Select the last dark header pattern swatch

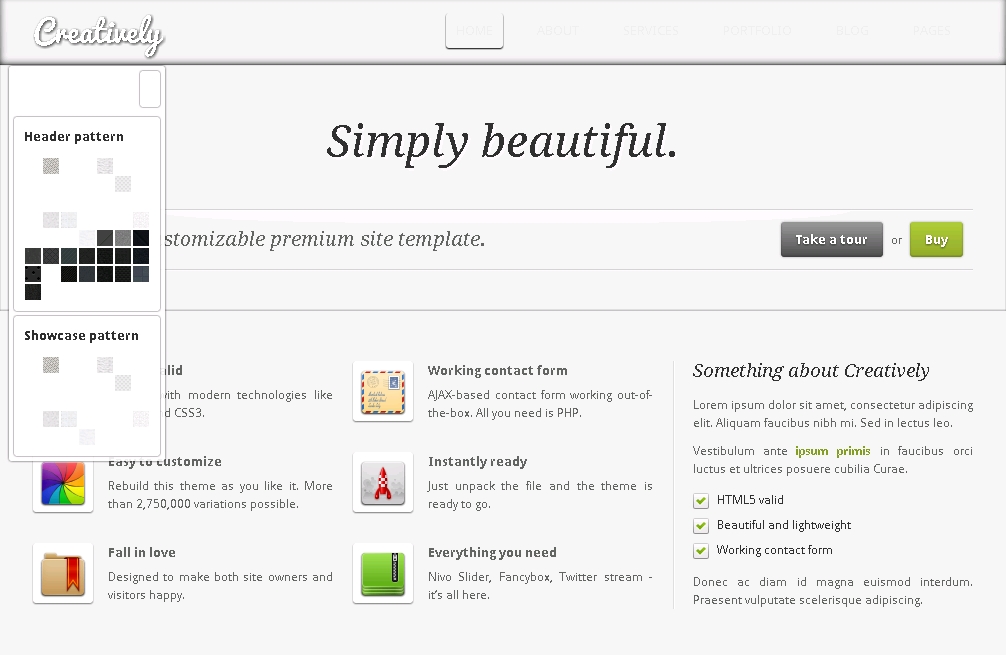coord(33,292)
